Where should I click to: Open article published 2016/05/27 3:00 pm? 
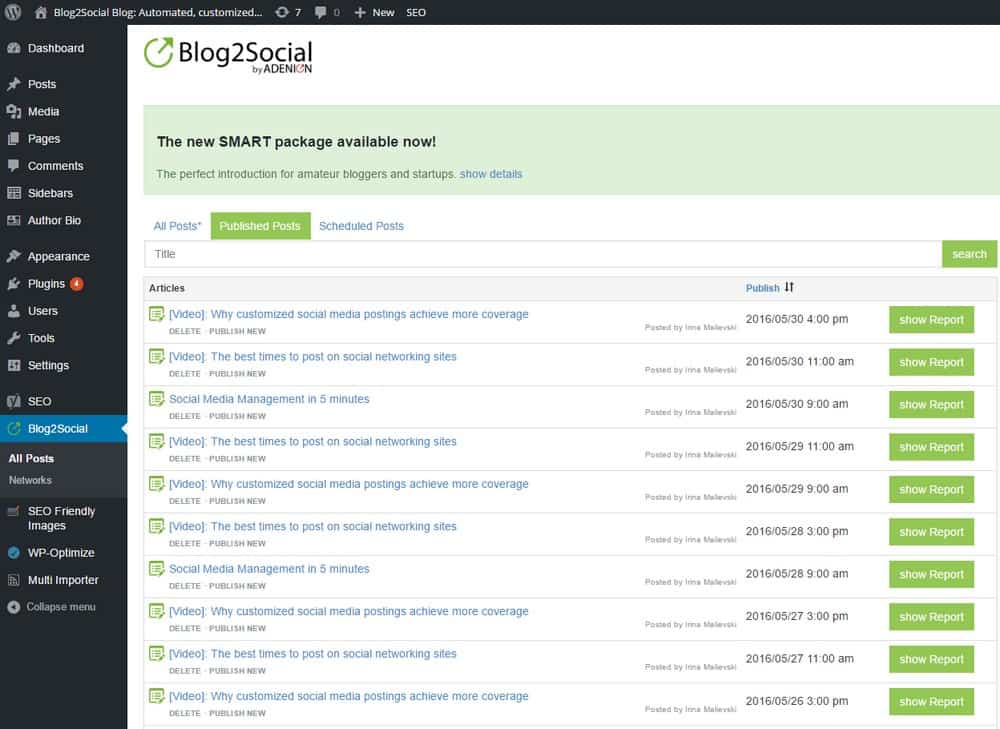349,612
